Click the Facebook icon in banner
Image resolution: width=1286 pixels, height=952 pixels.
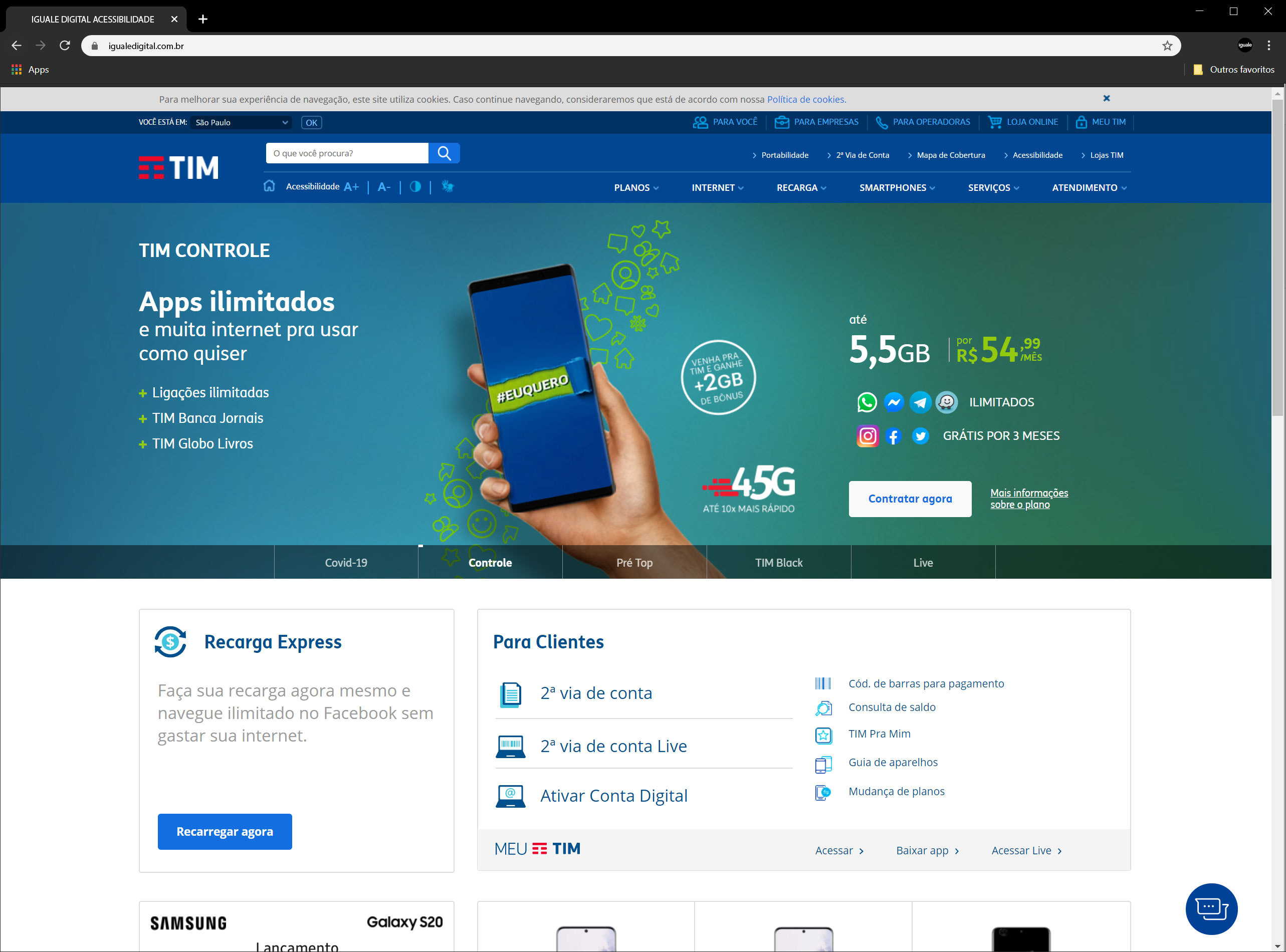click(894, 436)
